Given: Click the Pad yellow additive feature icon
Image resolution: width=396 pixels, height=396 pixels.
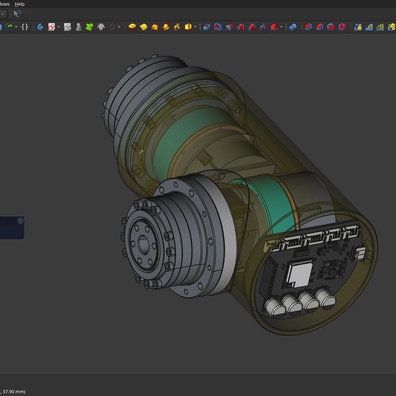Looking at the screenshot, I should pos(132,27).
